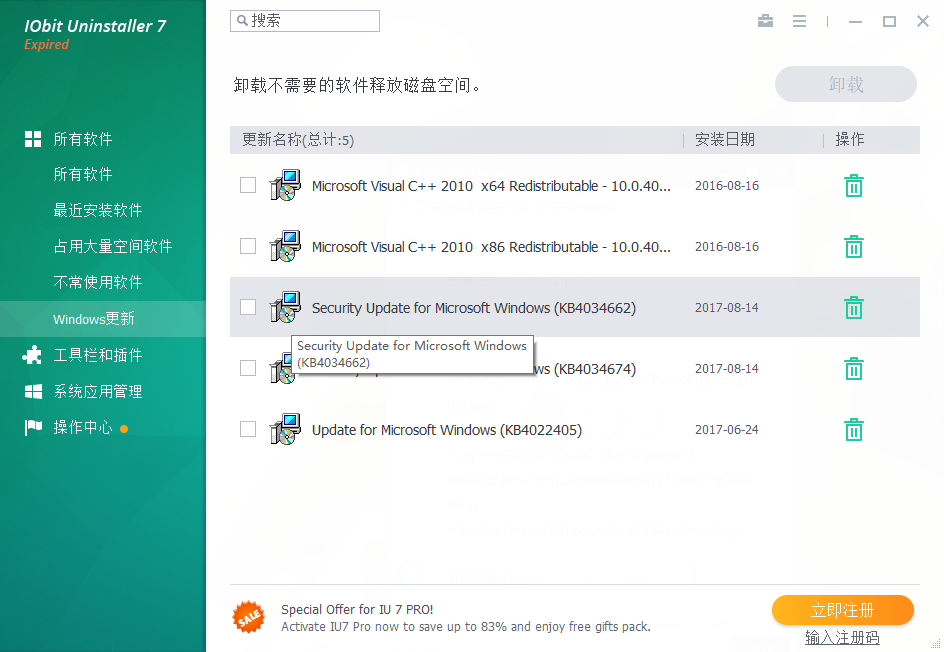Viewport: 944px width, 652px height.
Task: Select Microsoft Visual C++ 2010 x86 Redistributable name
Action: click(491, 247)
